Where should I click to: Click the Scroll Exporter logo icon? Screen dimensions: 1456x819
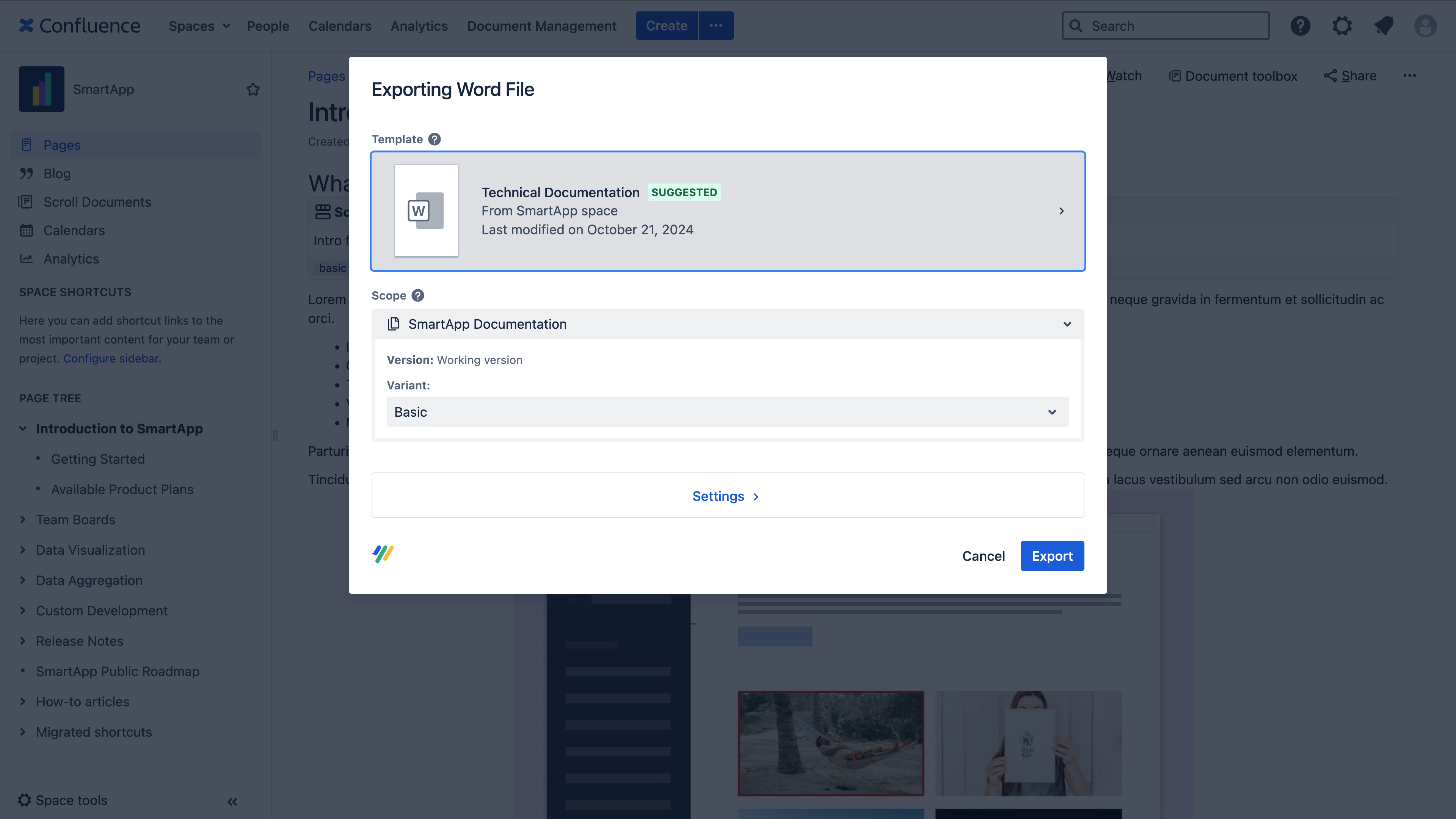coord(383,554)
